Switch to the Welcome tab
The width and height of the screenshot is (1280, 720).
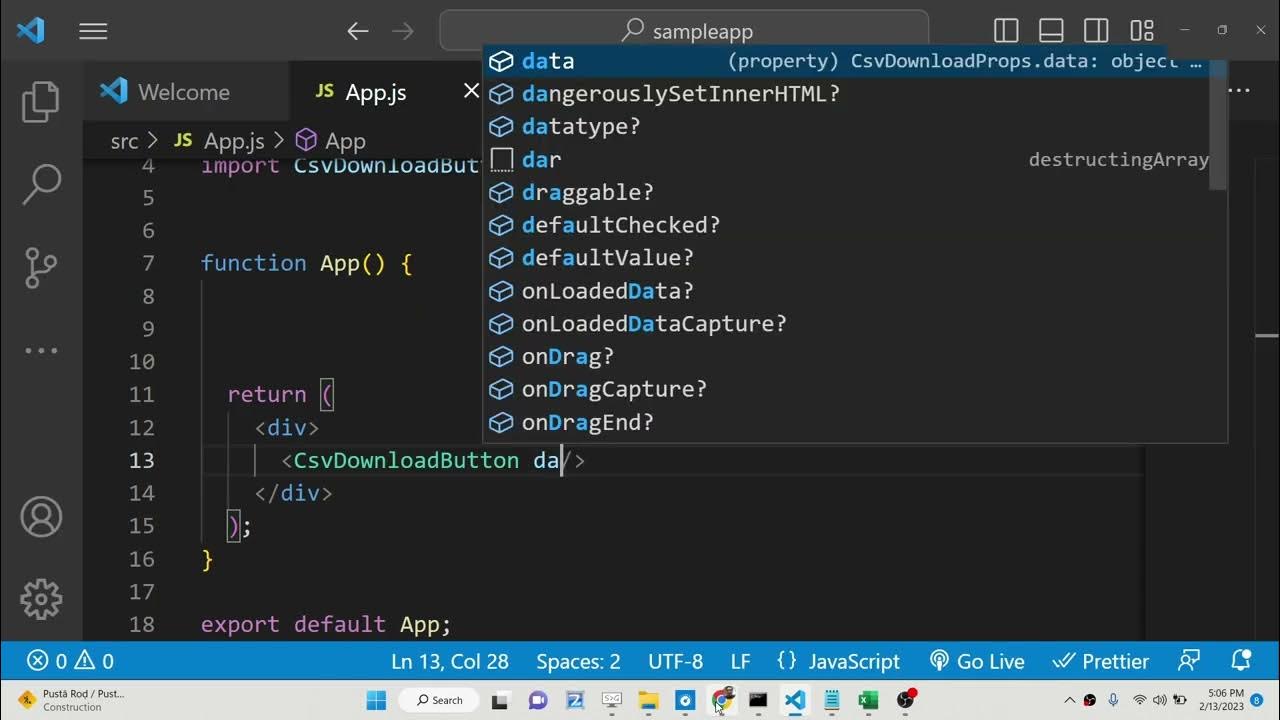(183, 92)
